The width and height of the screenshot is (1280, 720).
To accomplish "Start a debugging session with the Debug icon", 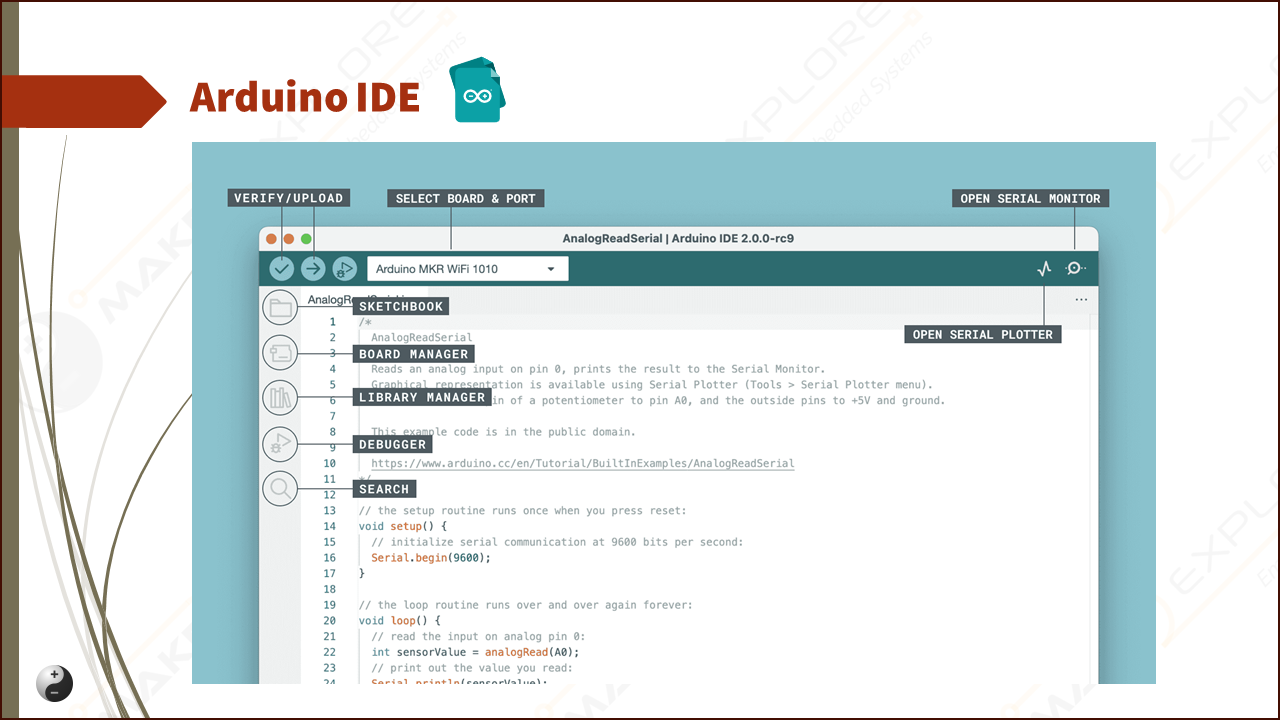I will tap(345, 268).
